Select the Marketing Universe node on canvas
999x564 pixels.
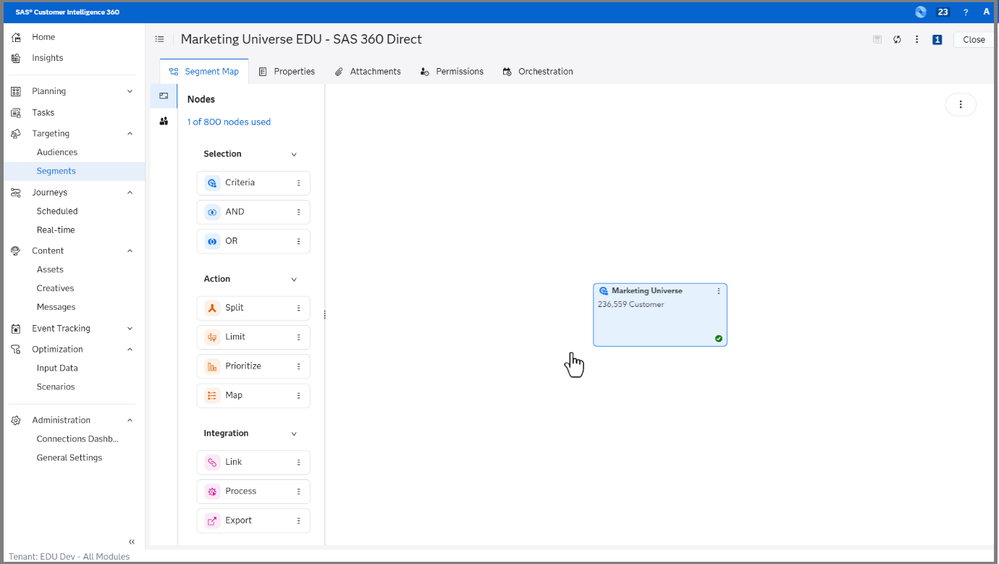(x=659, y=320)
